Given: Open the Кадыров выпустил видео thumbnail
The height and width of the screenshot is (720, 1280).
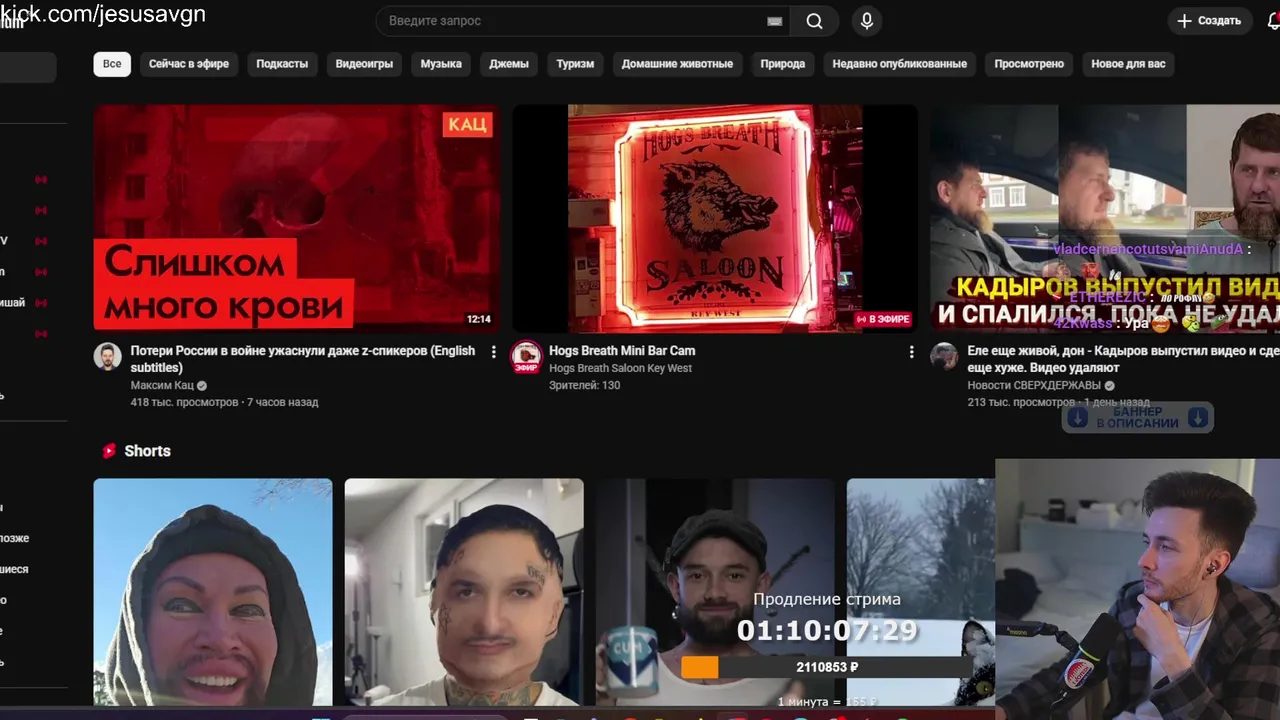Looking at the screenshot, I should click(x=1105, y=218).
